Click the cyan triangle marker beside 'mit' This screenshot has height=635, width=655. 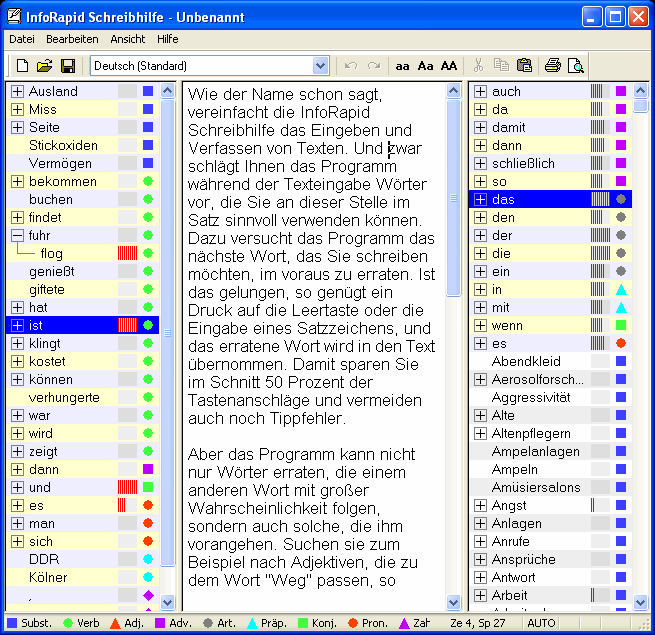pyautogui.click(x=621, y=307)
